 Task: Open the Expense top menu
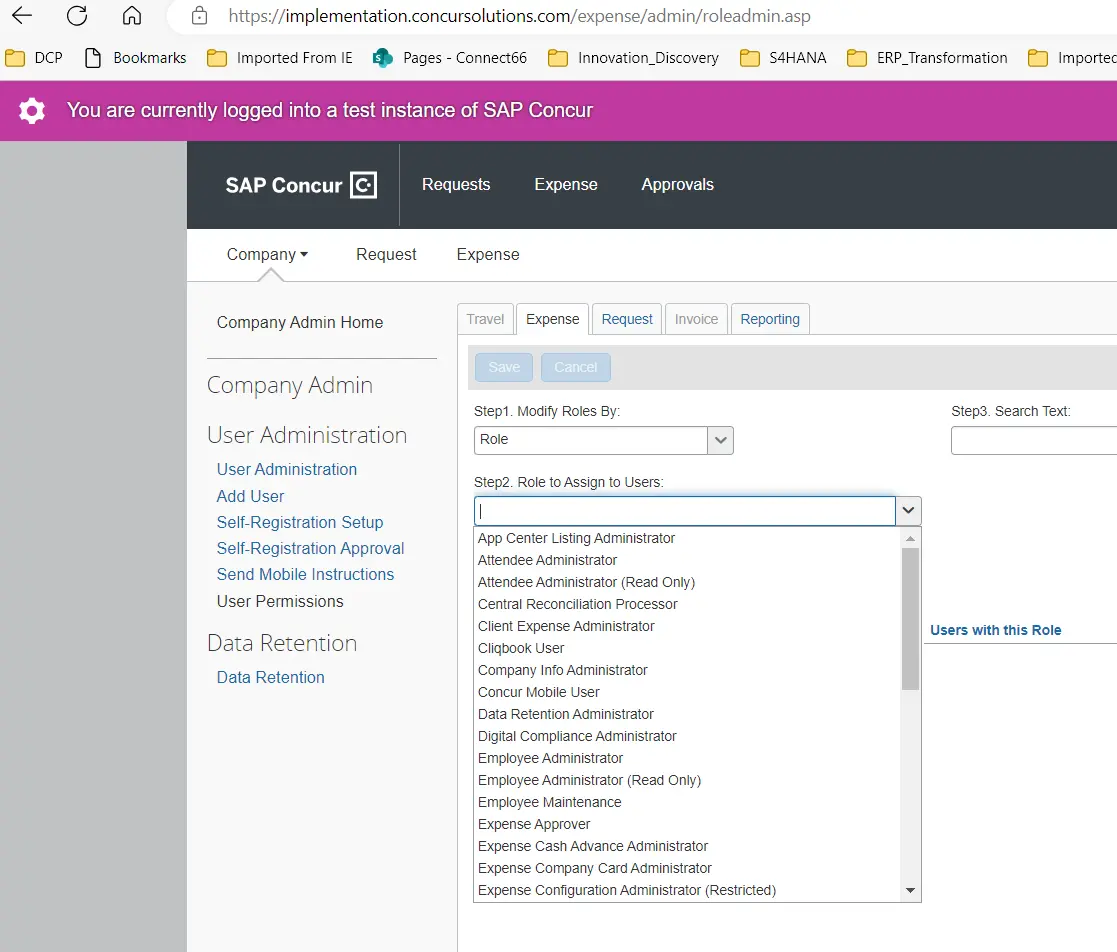click(x=566, y=185)
